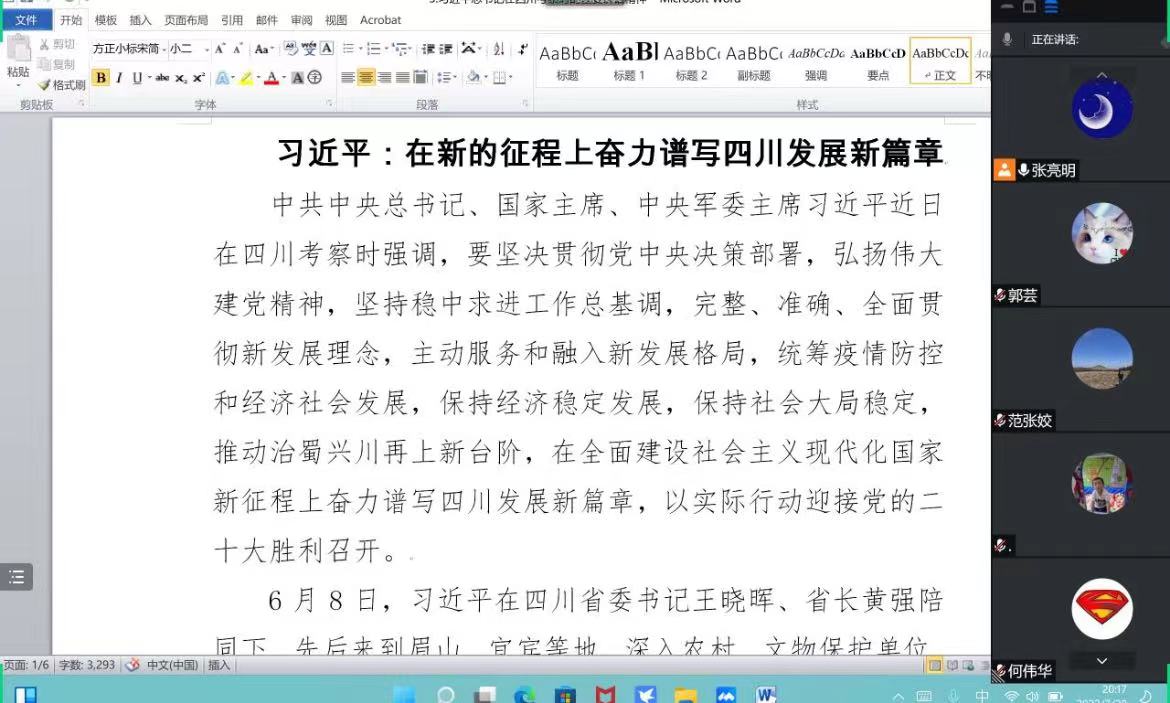
Task: Click the subscript icon
Action: click(181, 78)
